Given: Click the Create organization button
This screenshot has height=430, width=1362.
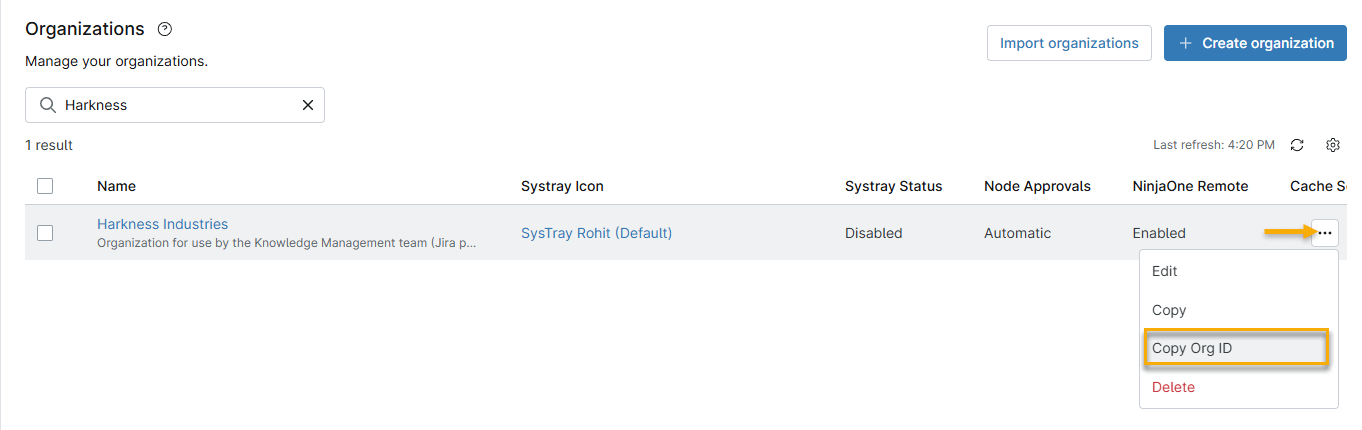Looking at the screenshot, I should click(x=1255, y=43).
